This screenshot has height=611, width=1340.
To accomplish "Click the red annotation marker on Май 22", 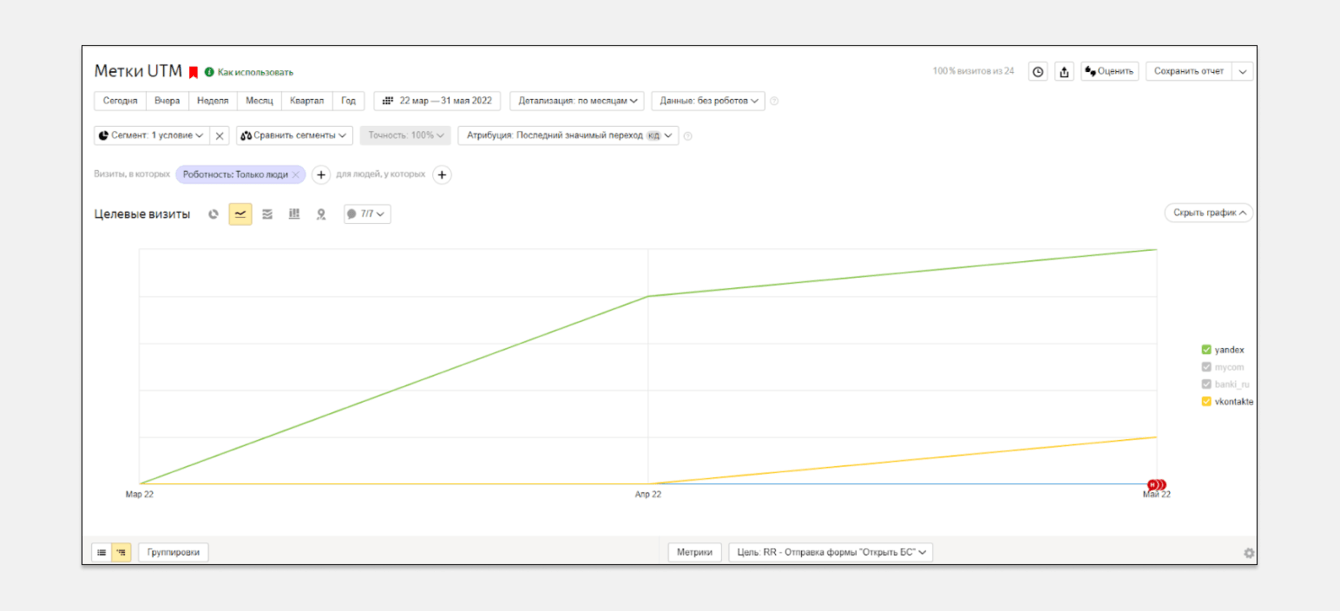I will 1157,485.
